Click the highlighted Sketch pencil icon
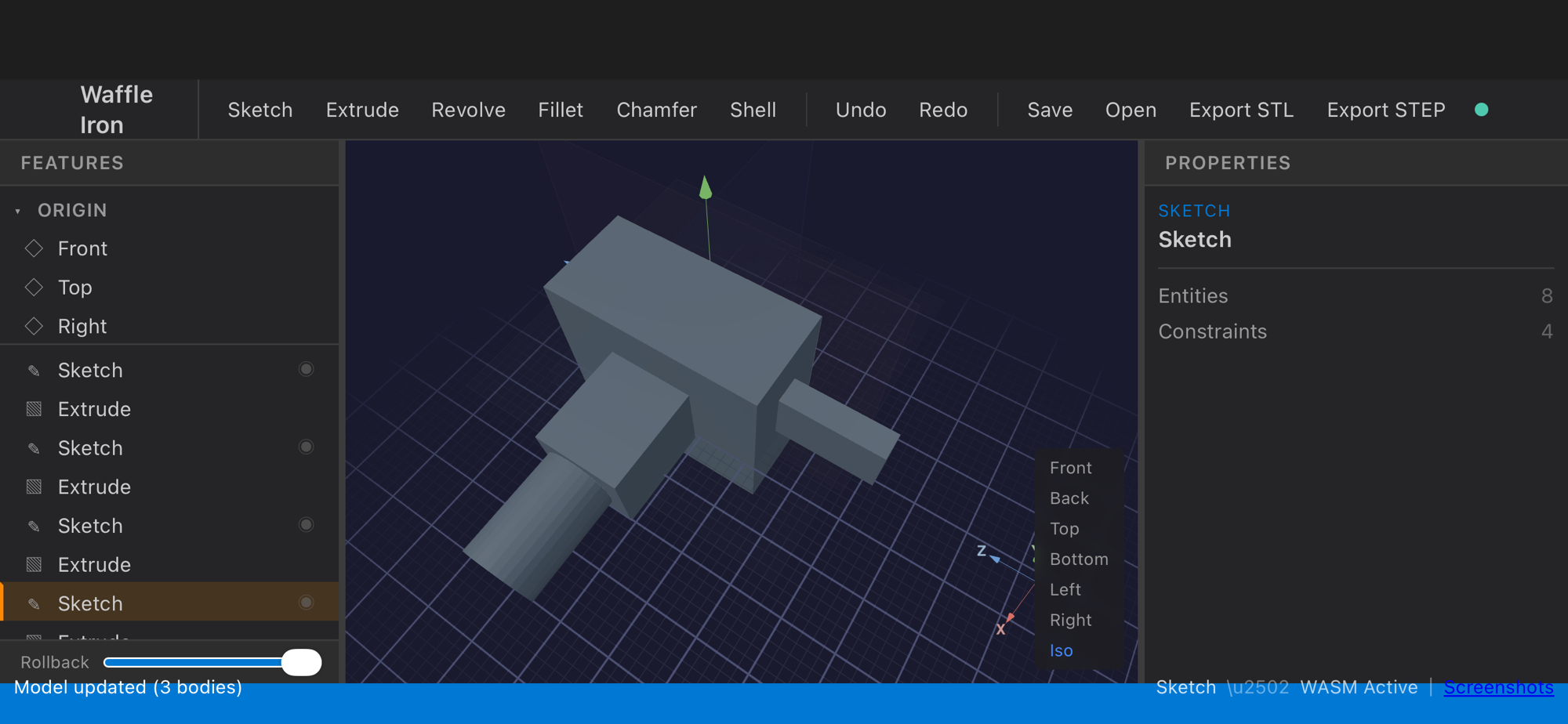 tap(34, 603)
